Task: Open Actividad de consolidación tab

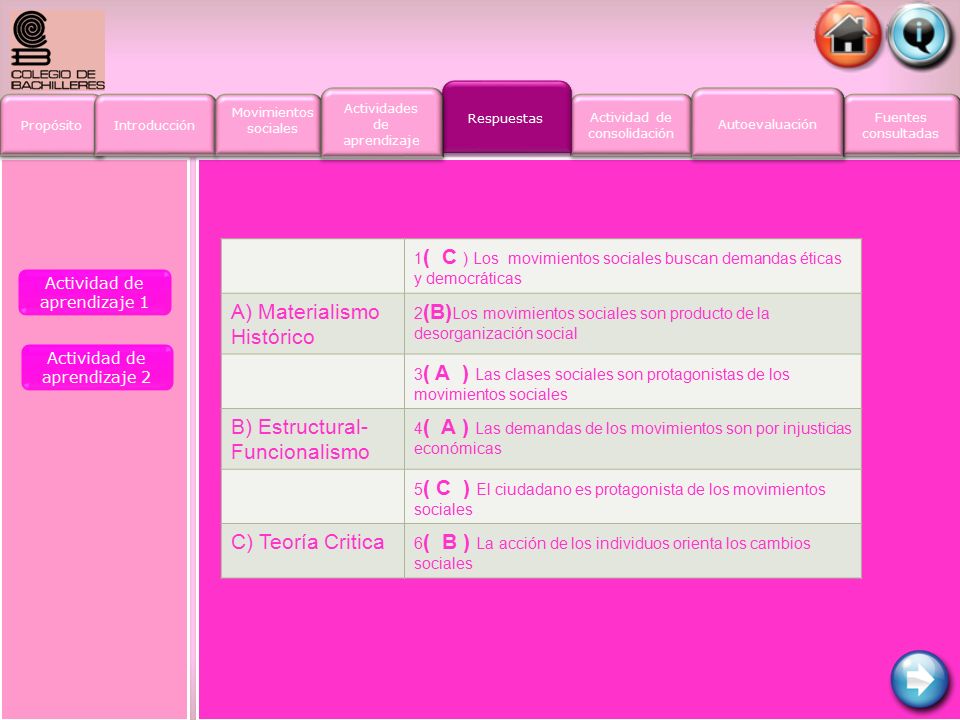Action: click(631, 126)
